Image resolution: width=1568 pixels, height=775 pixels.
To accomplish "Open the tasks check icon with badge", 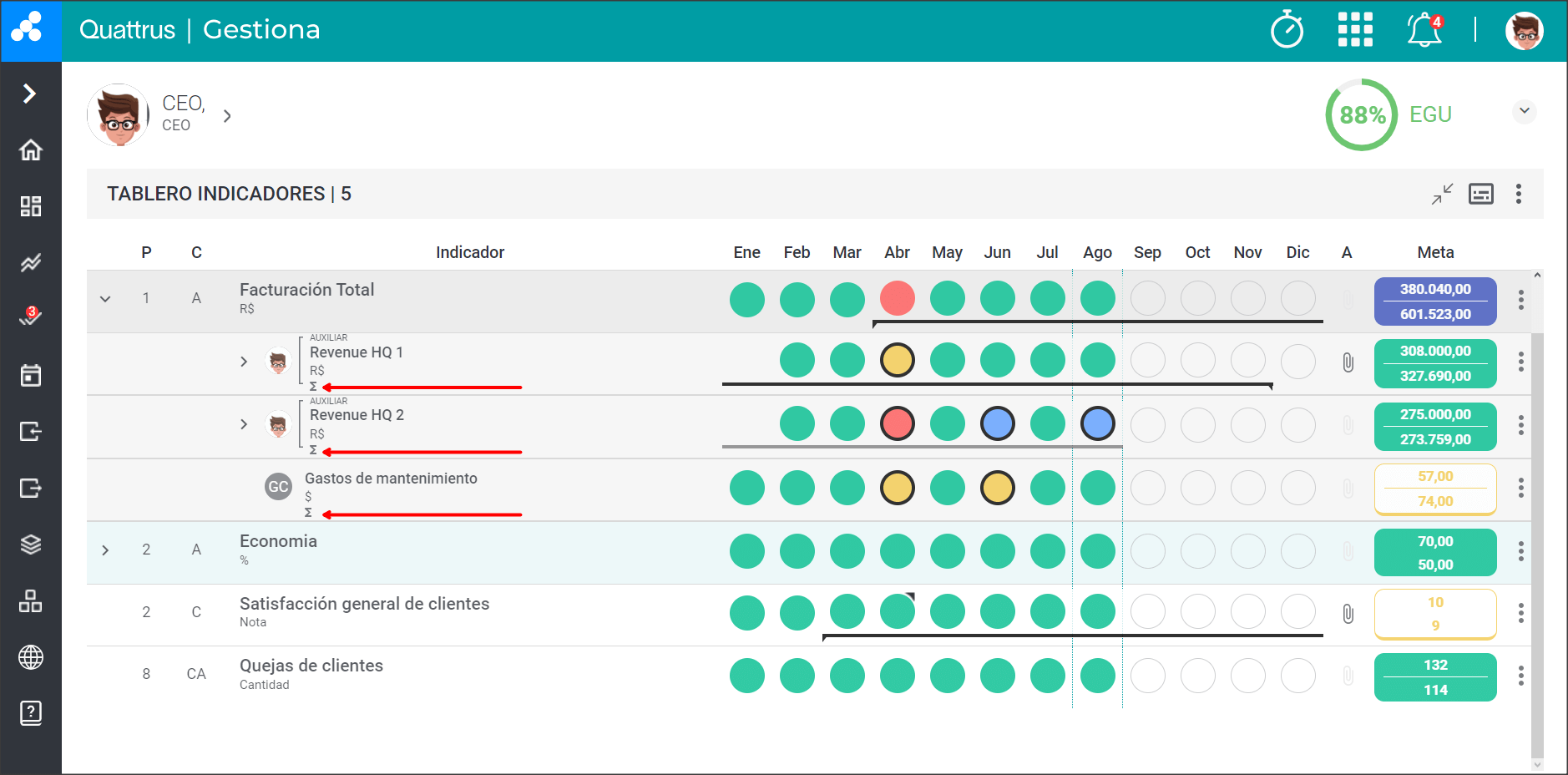I will pos(31,317).
